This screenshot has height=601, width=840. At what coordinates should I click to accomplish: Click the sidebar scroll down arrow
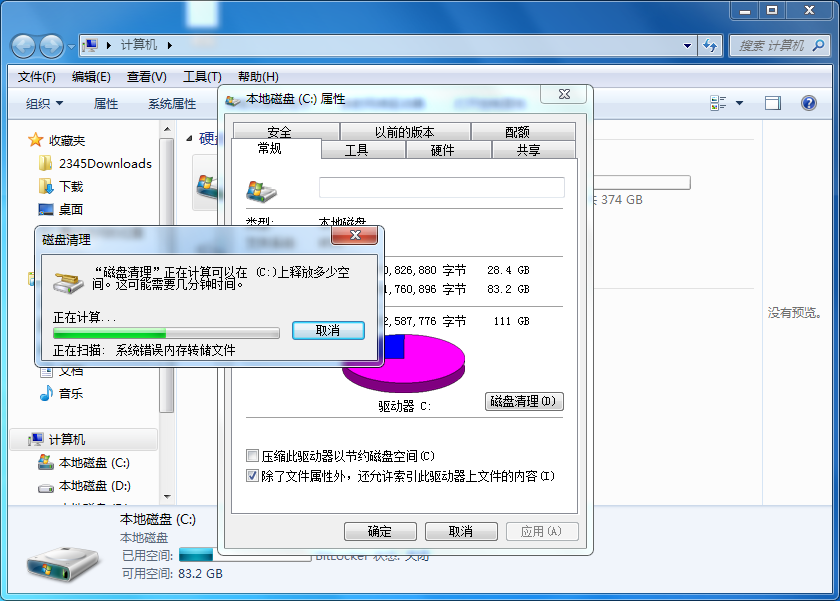coord(167,497)
